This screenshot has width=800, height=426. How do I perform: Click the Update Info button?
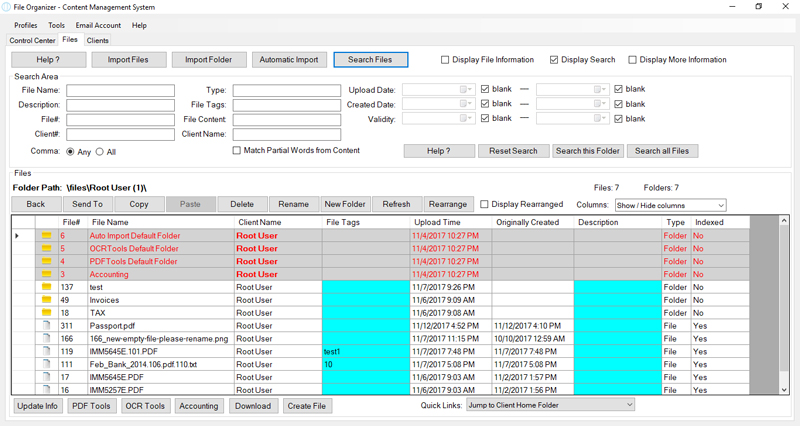pos(38,406)
